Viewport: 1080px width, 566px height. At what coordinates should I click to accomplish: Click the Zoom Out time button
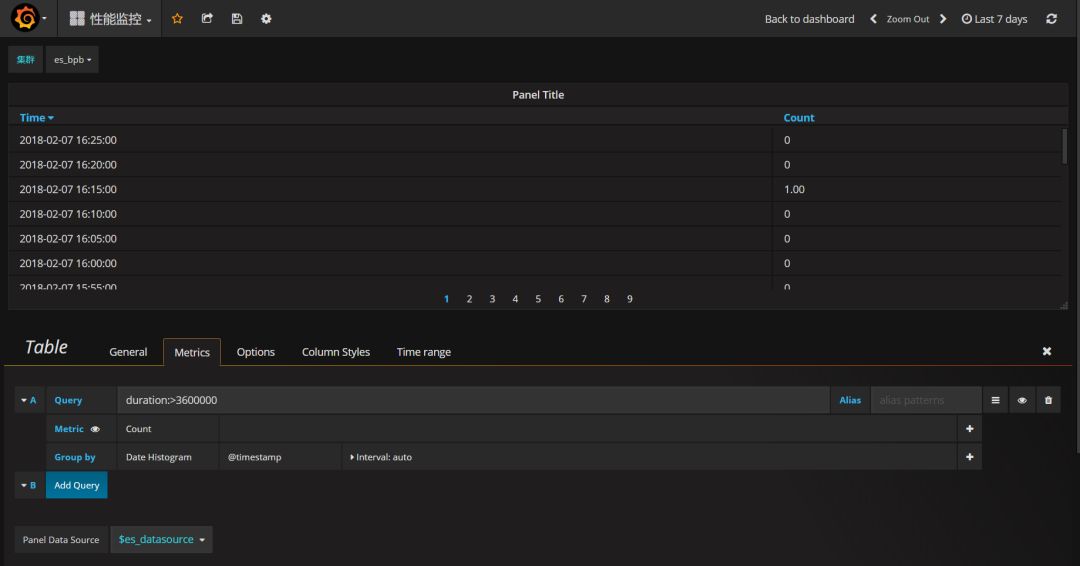coord(908,19)
